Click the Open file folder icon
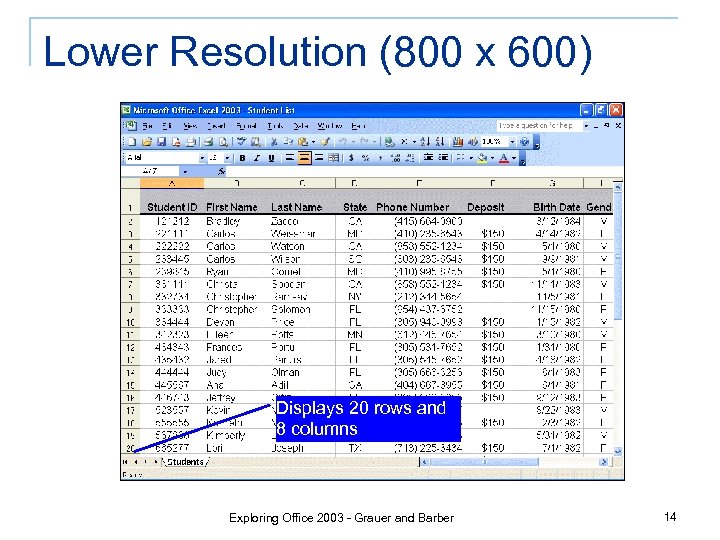720x540 pixels. coord(146,142)
